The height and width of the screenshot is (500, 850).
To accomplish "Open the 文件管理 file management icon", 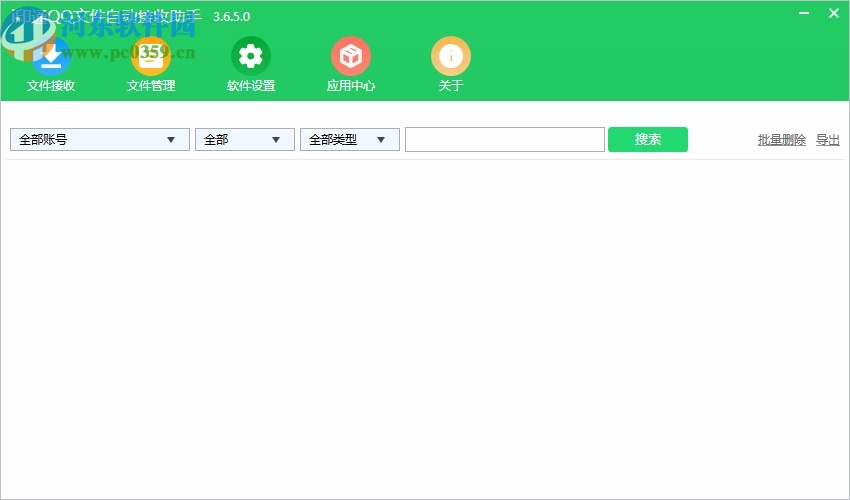I will [151, 56].
